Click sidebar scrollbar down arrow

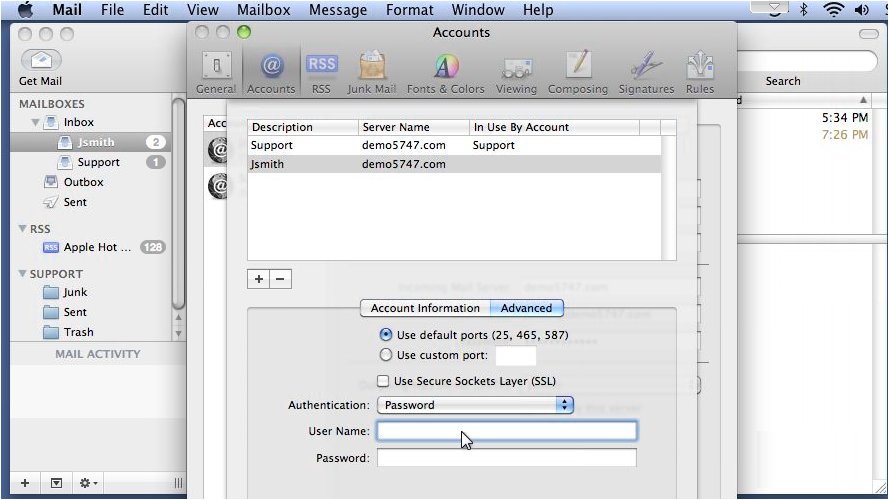178,333
